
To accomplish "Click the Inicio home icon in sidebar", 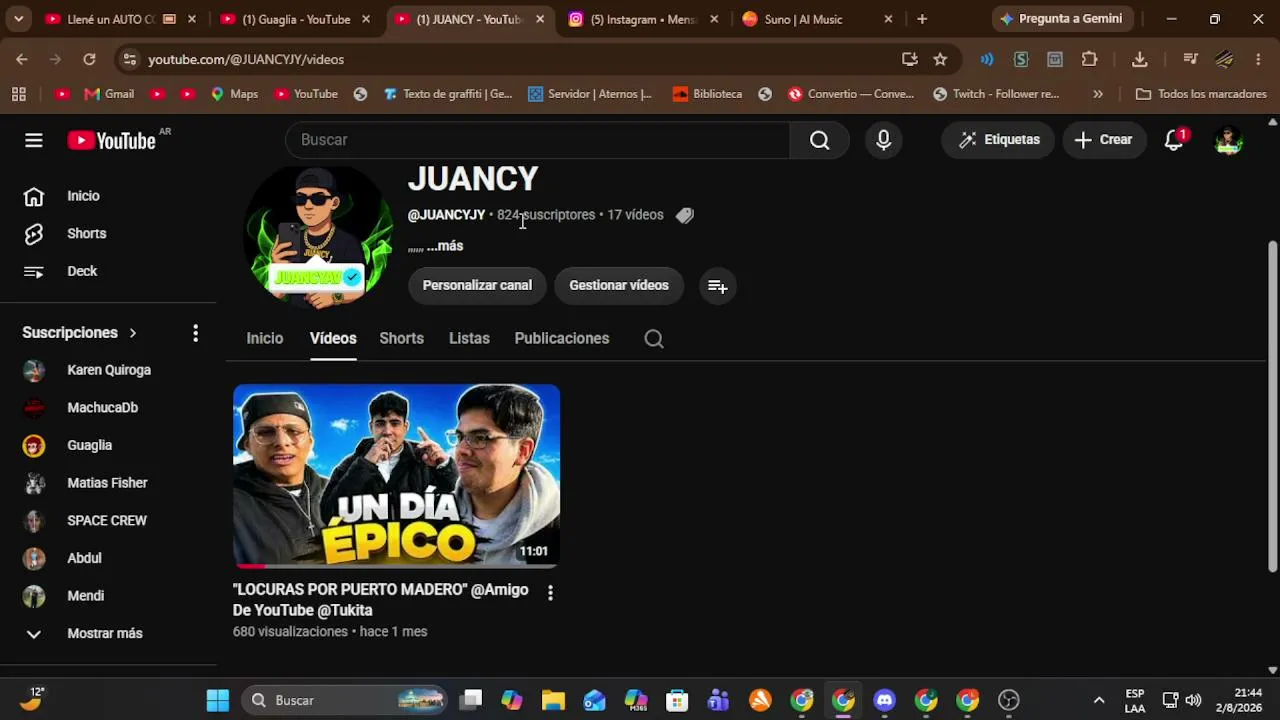I will [34, 196].
